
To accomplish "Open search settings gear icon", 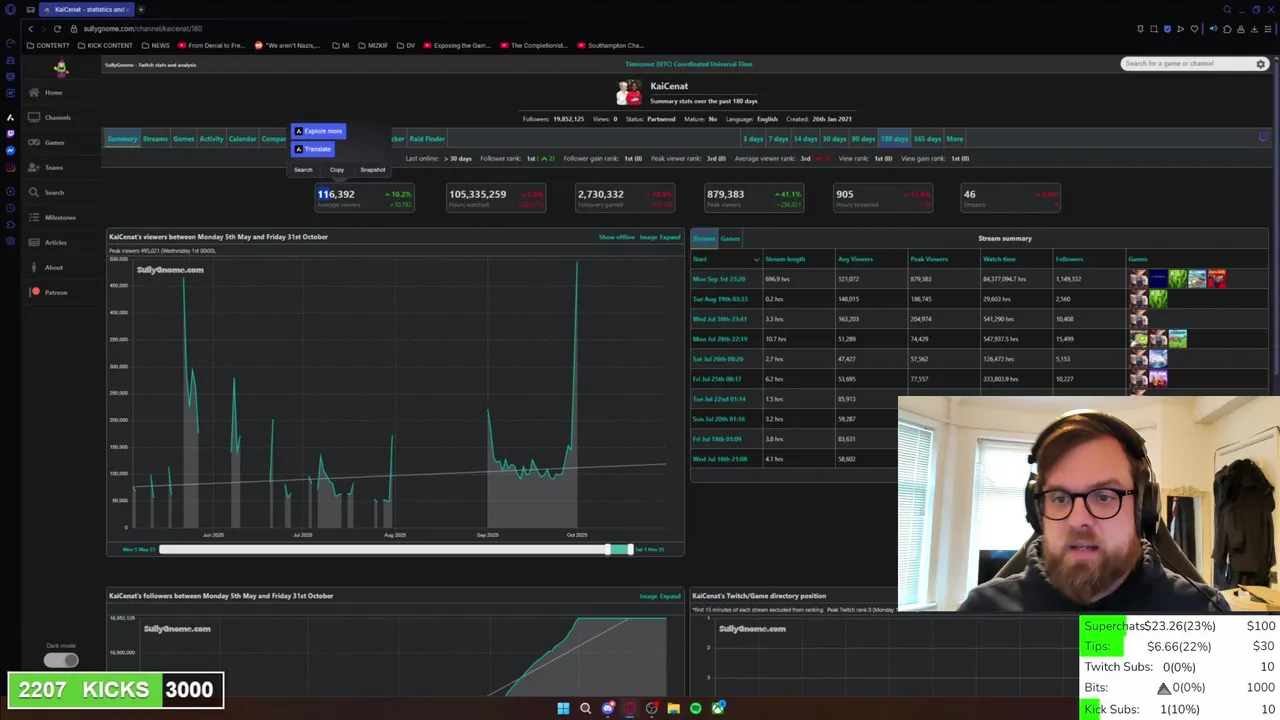I will (x=1261, y=64).
